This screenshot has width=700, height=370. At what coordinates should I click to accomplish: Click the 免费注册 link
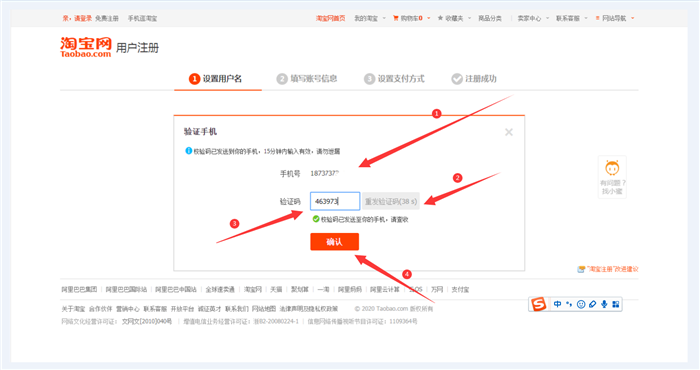point(107,18)
